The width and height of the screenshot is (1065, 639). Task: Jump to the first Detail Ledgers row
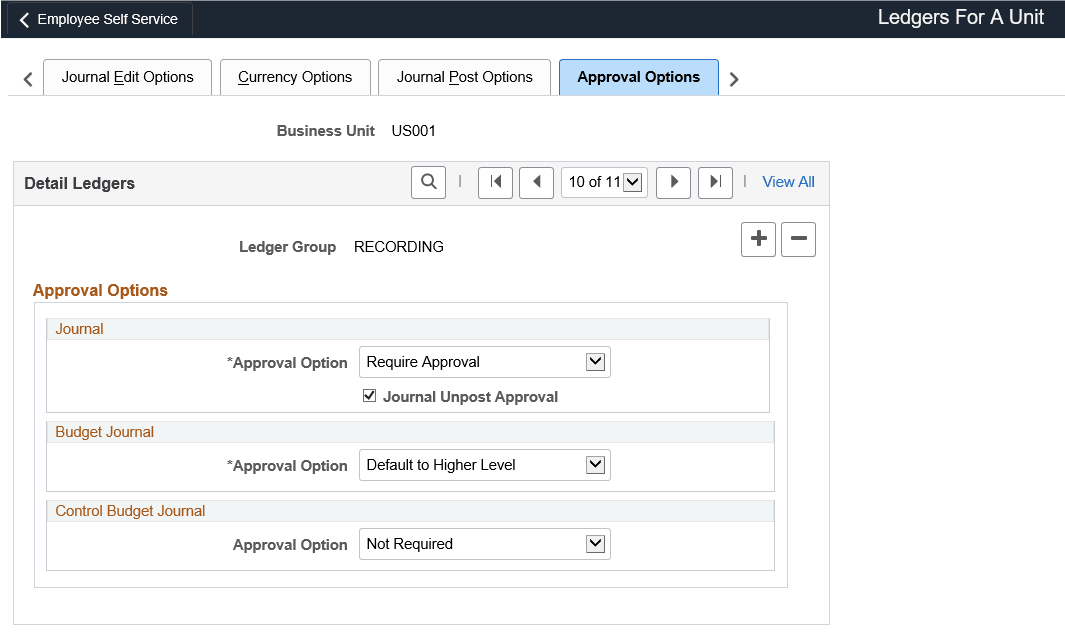pyautogui.click(x=495, y=182)
